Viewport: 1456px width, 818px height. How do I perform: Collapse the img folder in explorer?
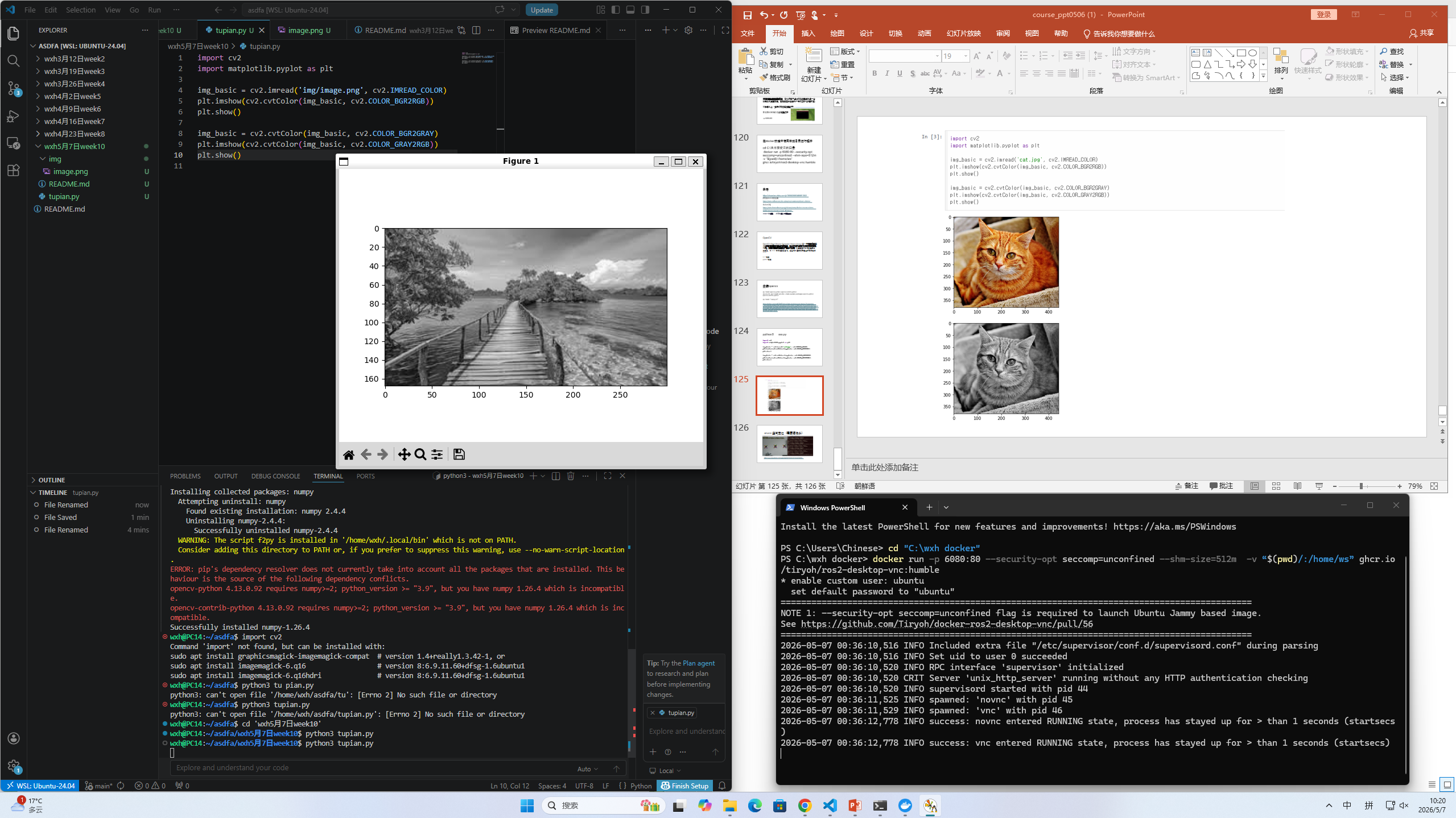pos(55,159)
